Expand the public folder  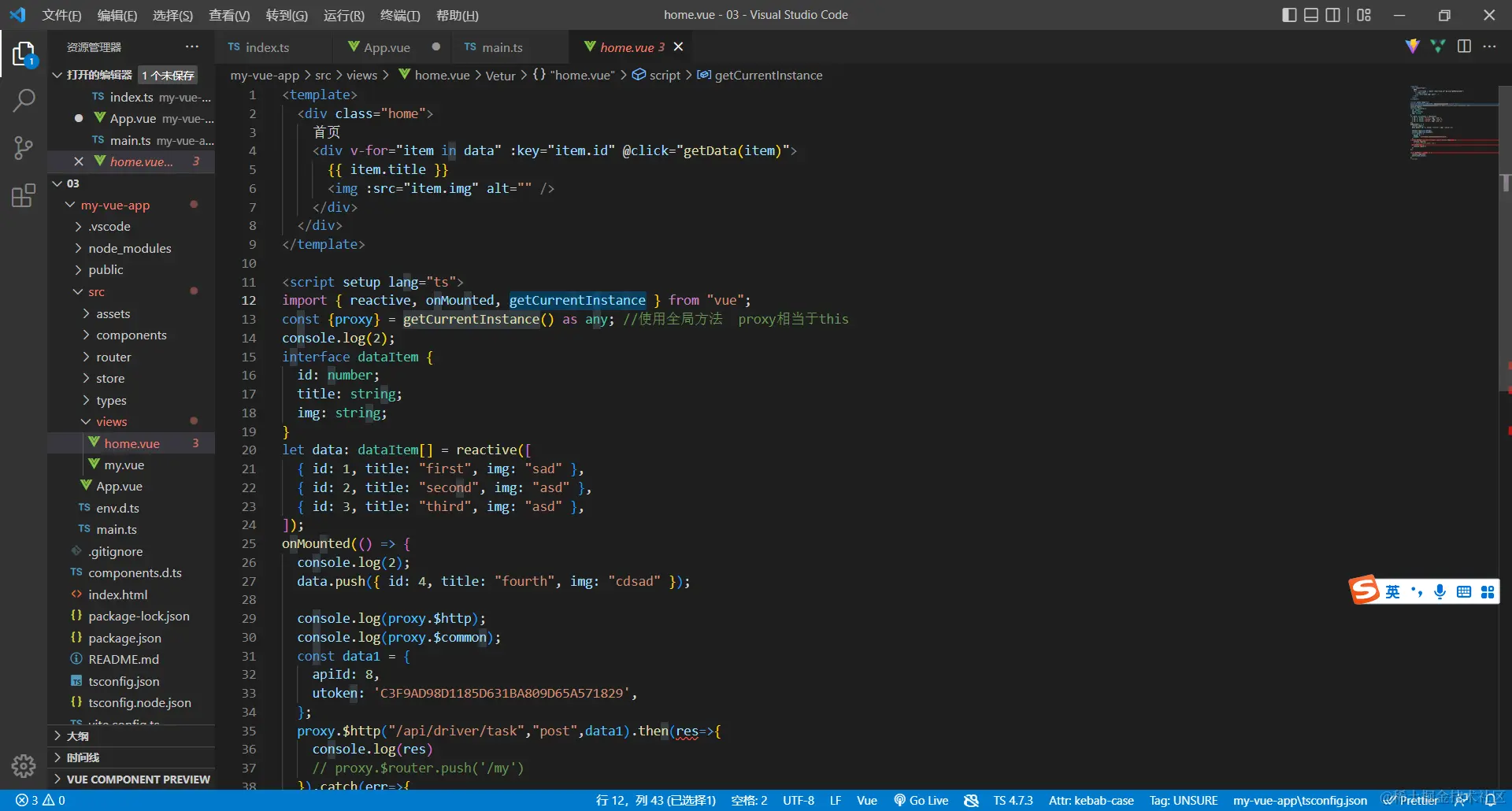[78, 270]
